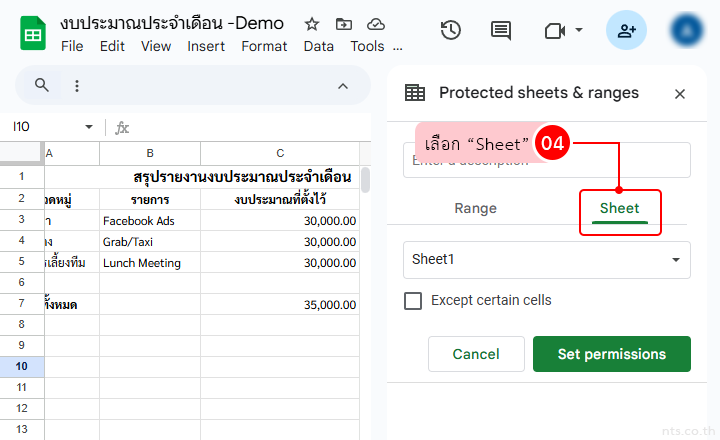
Task: Click 30,000.00 in the Lunch Meeting row
Action: [280, 263]
